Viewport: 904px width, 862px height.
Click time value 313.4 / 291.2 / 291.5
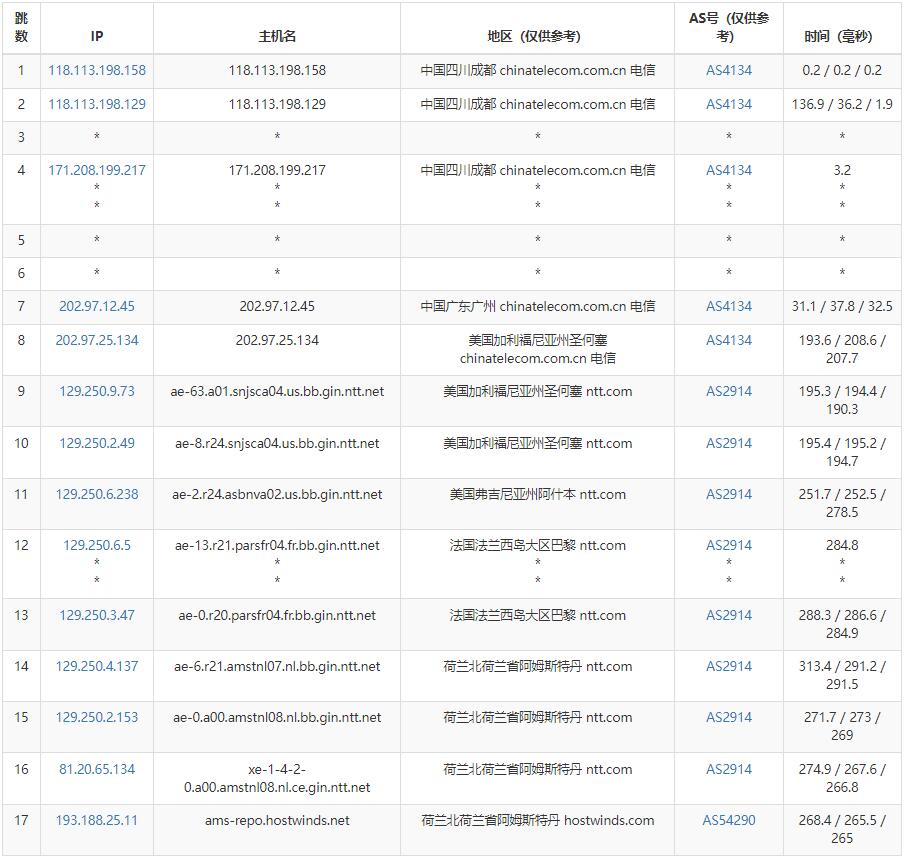tap(842, 675)
